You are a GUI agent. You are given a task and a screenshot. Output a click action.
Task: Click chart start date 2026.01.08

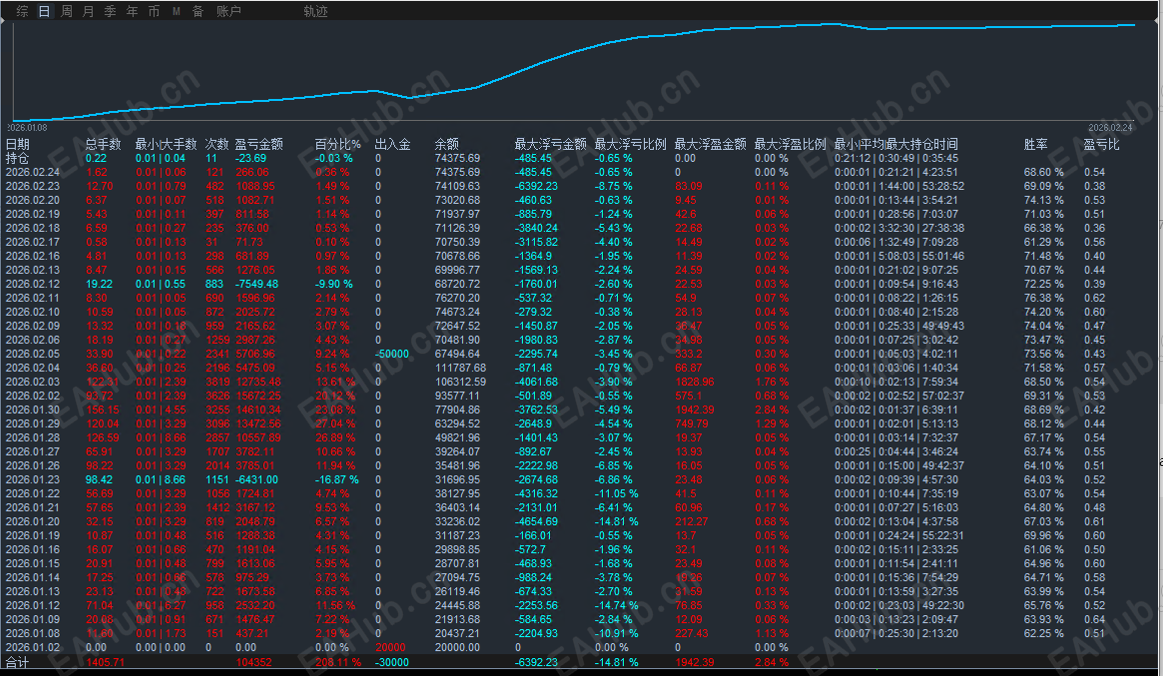(27, 128)
